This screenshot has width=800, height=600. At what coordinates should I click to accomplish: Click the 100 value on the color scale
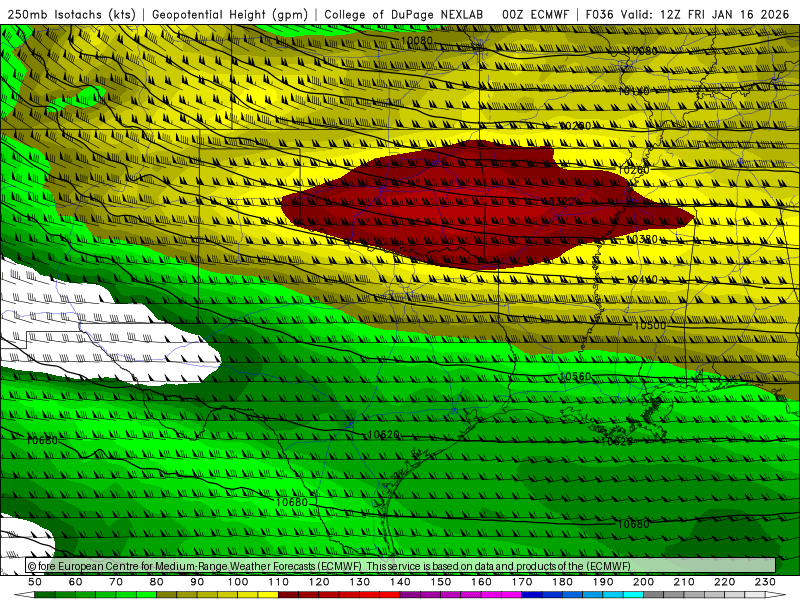(238, 582)
